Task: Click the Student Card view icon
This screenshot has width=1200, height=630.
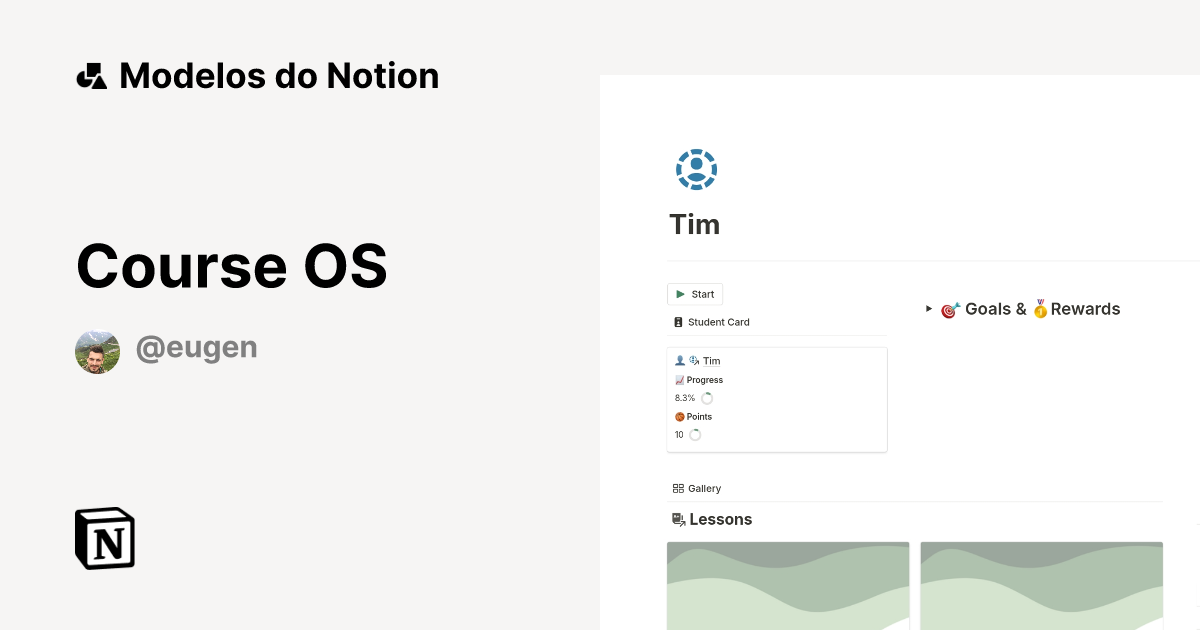Action: 678,322
